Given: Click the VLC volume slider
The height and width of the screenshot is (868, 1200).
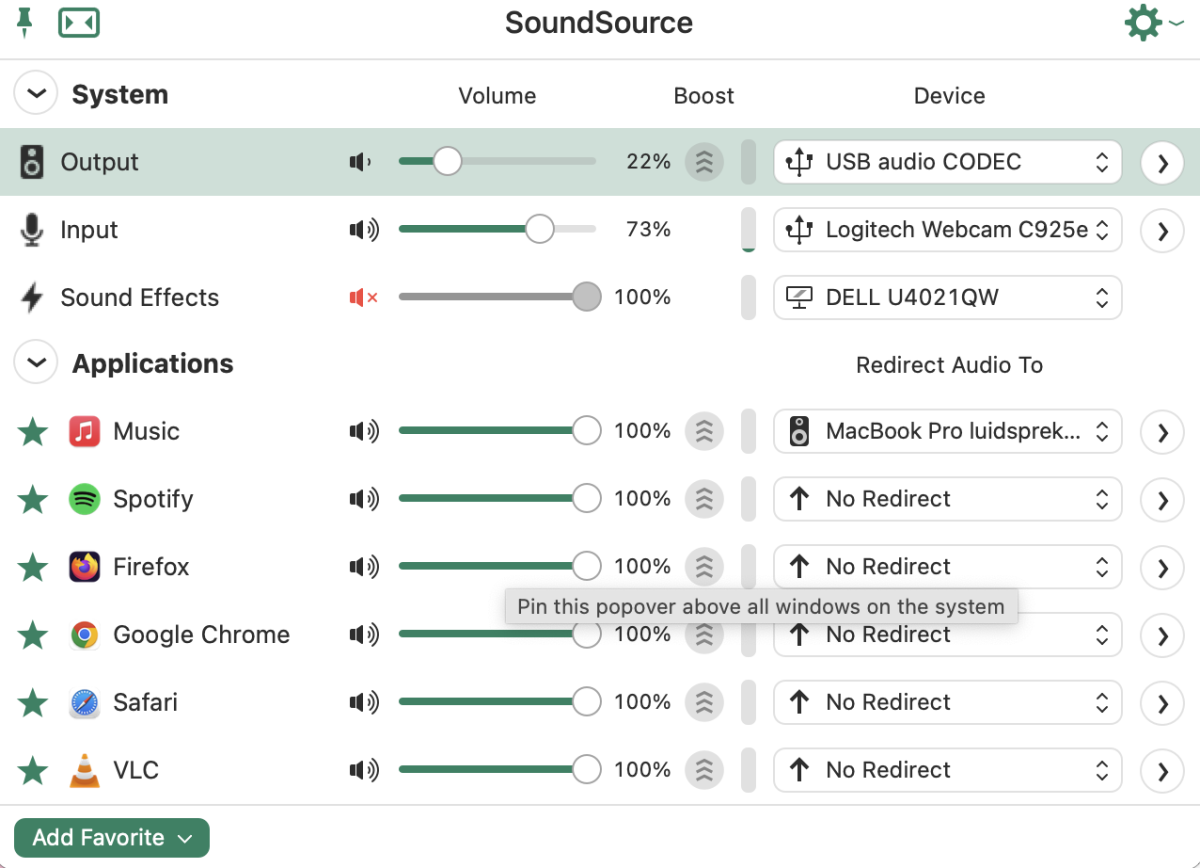Looking at the screenshot, I should (x=500, y=770).
